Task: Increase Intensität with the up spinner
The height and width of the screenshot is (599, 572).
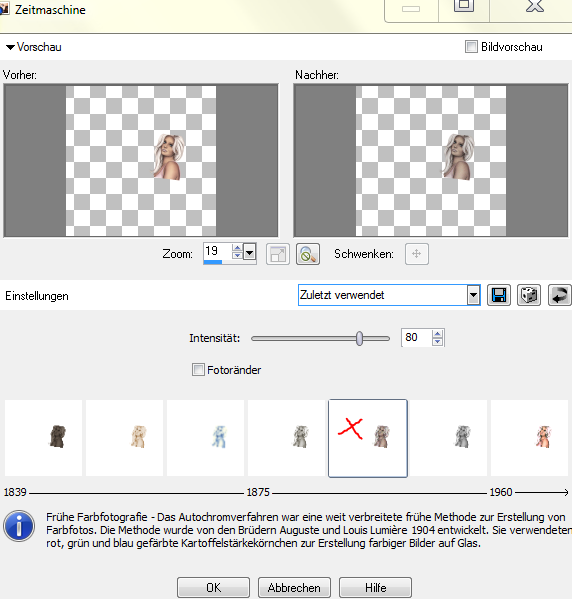Action: (x=438, y=334)
